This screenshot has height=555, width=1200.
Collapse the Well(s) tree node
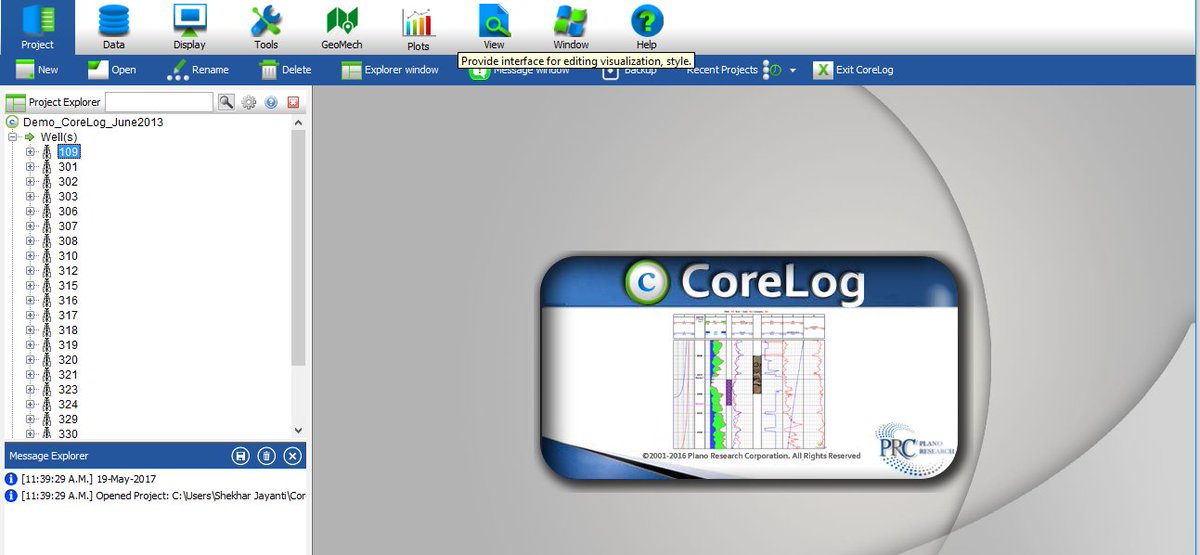point(12,137)
